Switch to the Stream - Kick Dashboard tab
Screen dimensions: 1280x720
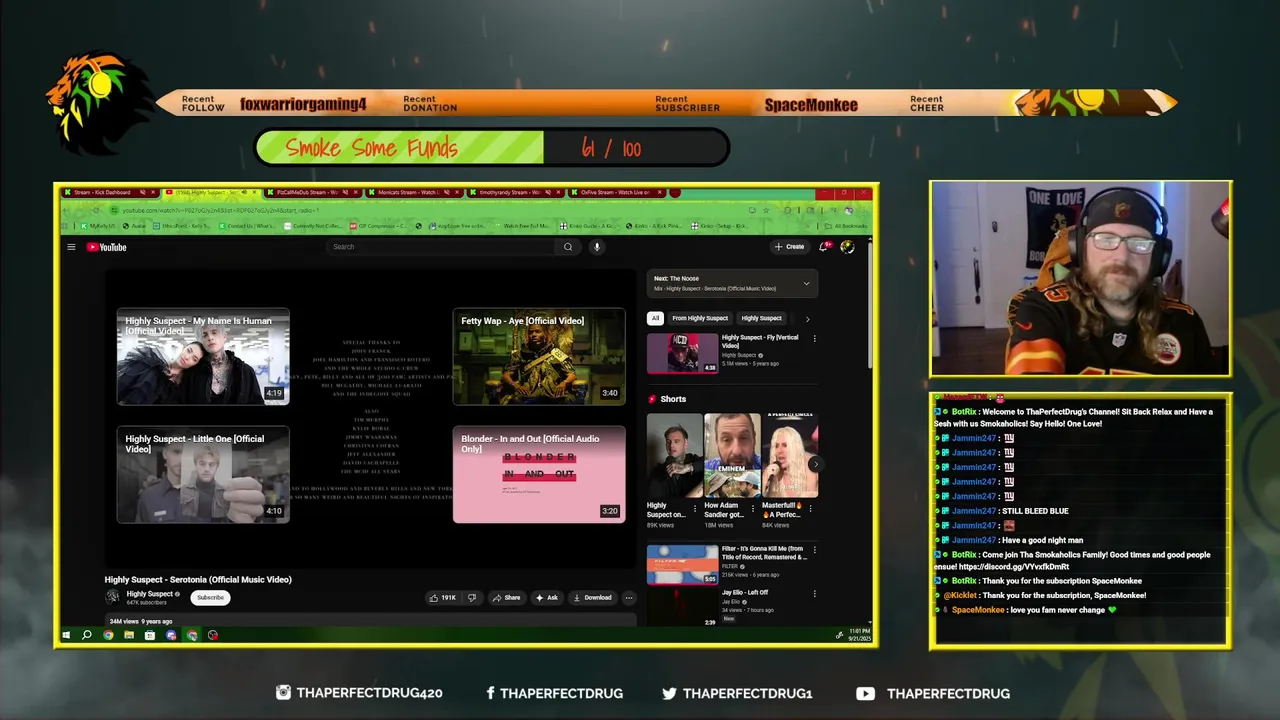pyautogui.click(x=109, y=192)
